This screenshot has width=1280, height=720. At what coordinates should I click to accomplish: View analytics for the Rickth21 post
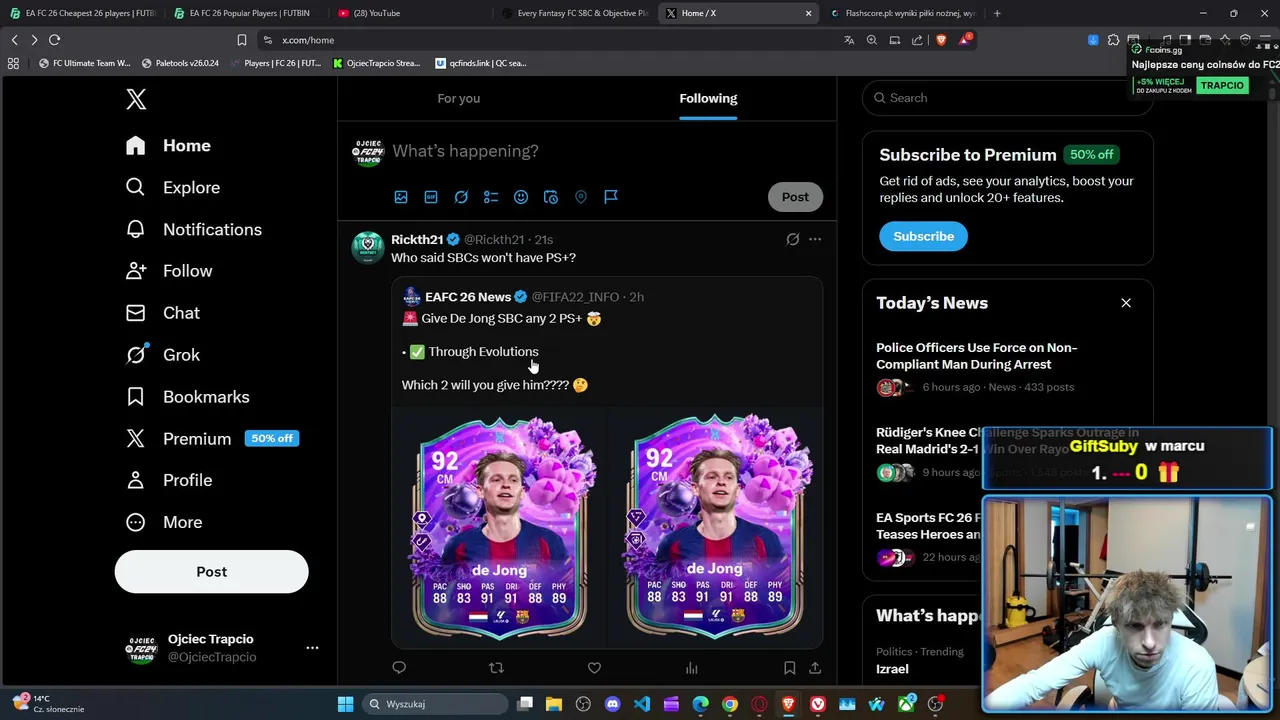(x=691, y=668)
